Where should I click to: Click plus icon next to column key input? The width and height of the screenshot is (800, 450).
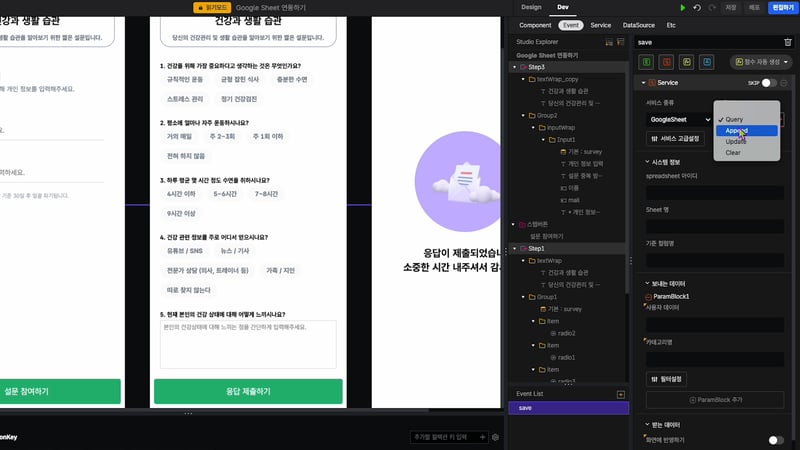coord(482,437)
